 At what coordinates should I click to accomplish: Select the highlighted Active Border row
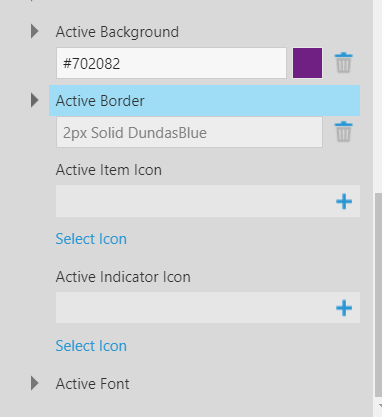(x=204, y=101)
